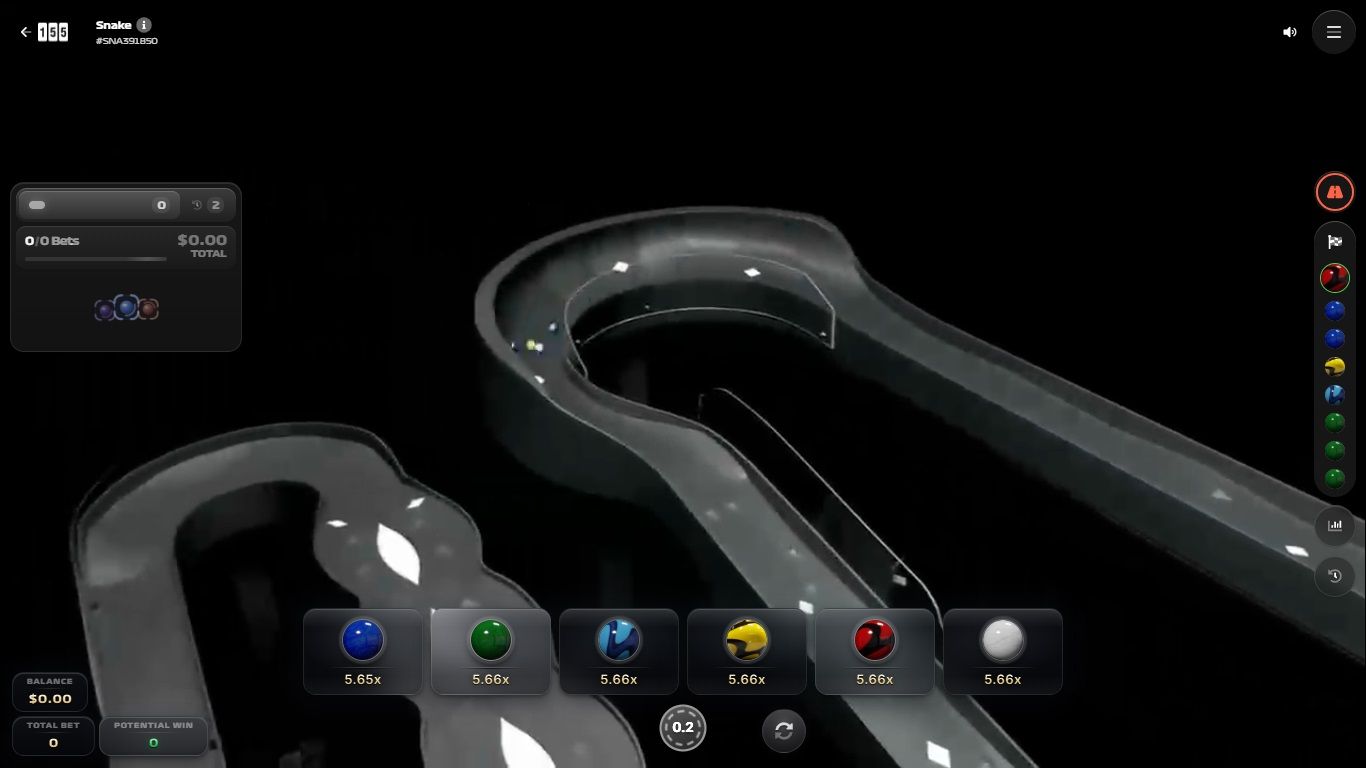Screen dimensions: 1366x768
Task: Open the statistics bar chart button
Action: 1335,525
